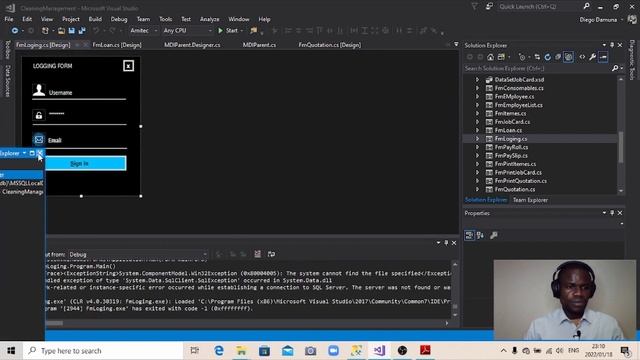
Task: Click the View Code icon in Solution Explorer
Action: (x=582, y=57)
